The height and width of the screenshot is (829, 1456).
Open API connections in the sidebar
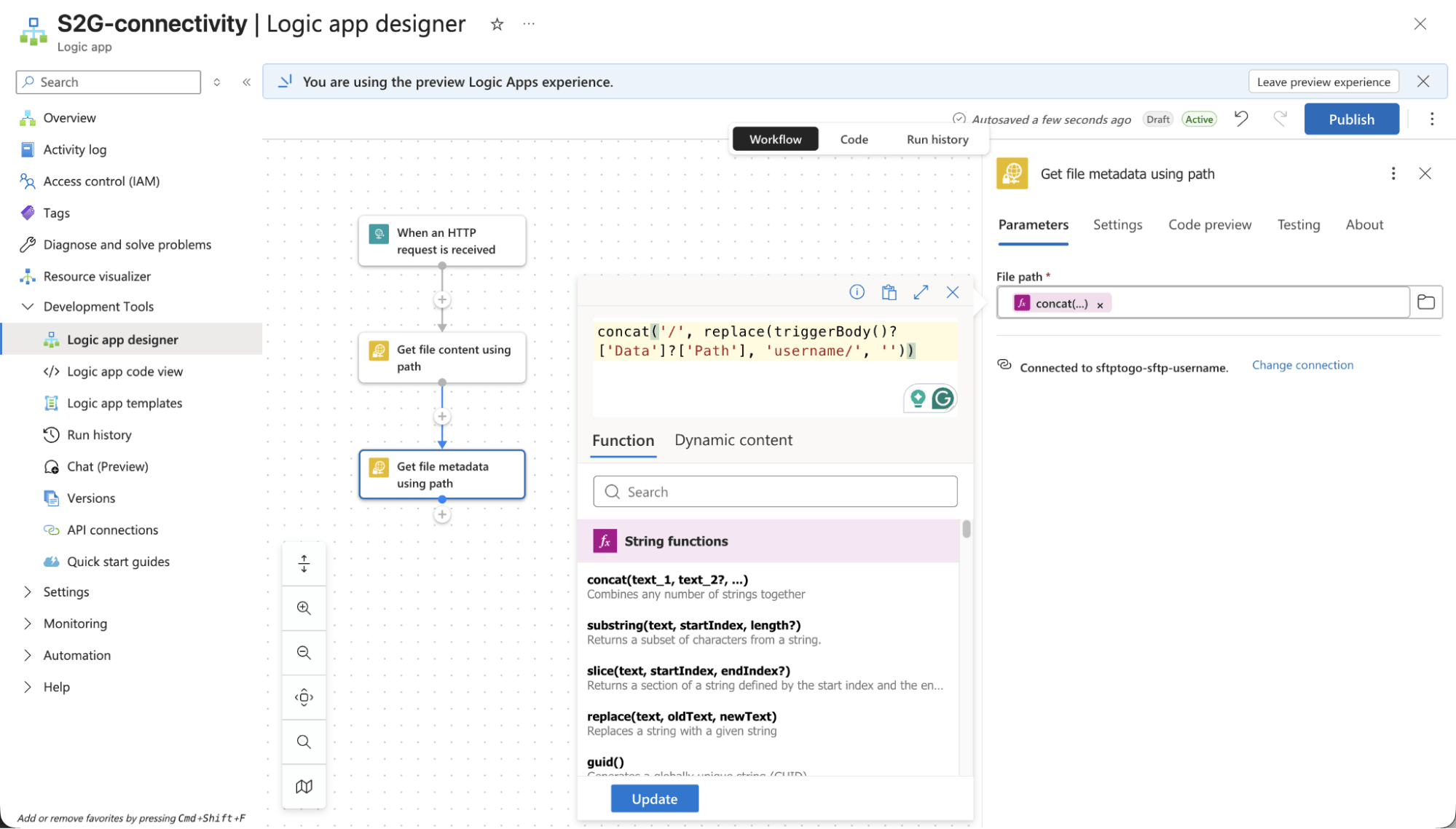click(112, 530)
